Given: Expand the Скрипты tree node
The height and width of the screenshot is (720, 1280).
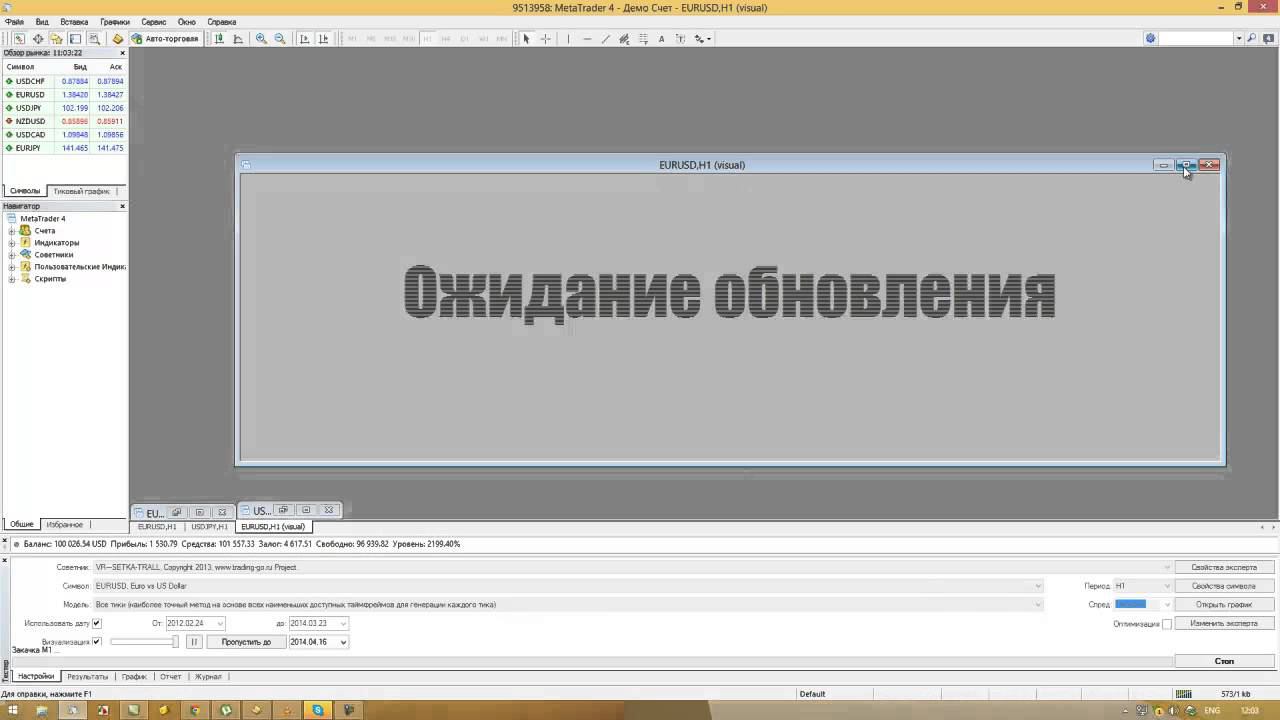Looking at the screenshot, I should 12,279.
